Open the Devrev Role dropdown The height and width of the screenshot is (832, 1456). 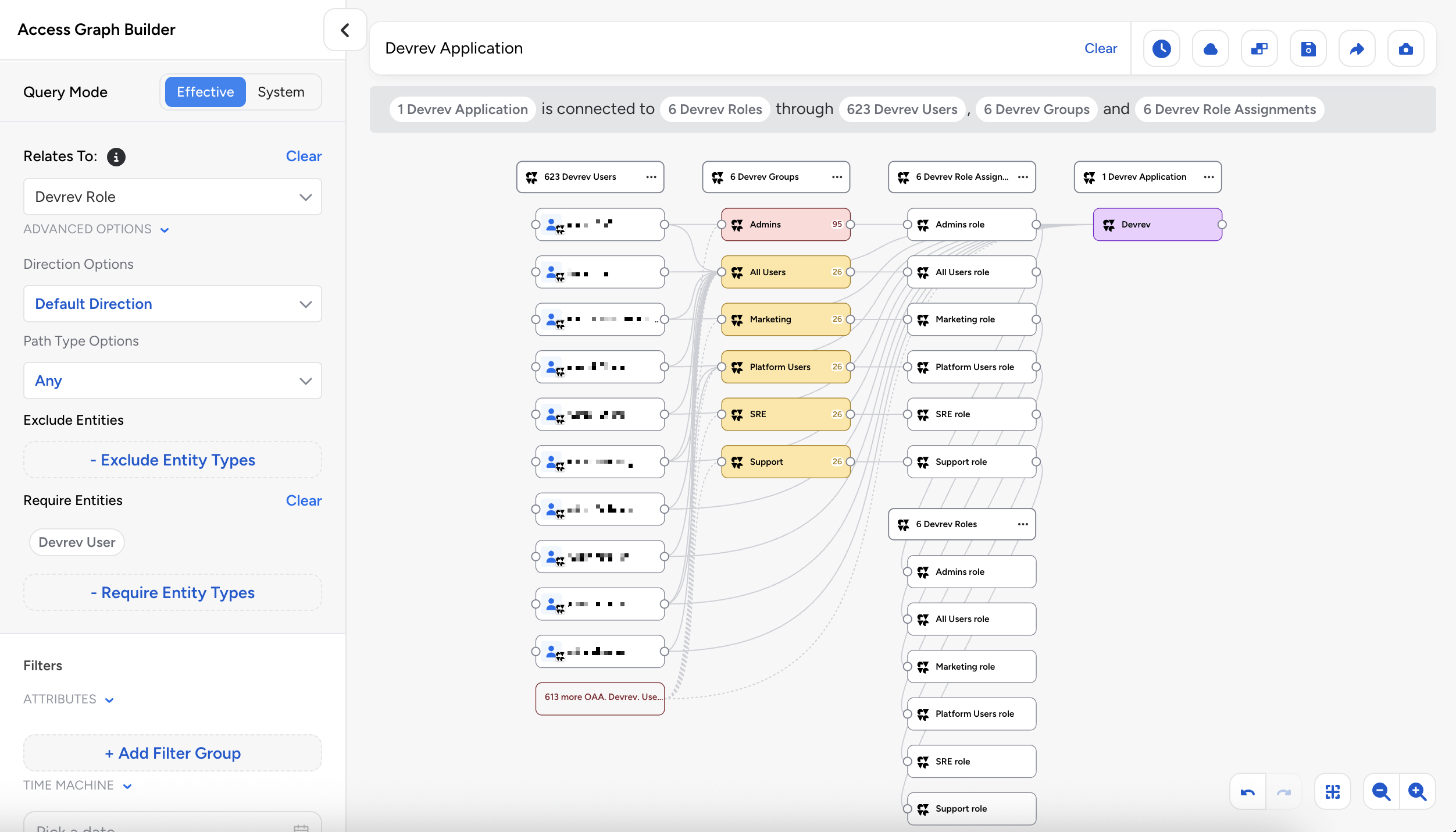pos(172,197)
